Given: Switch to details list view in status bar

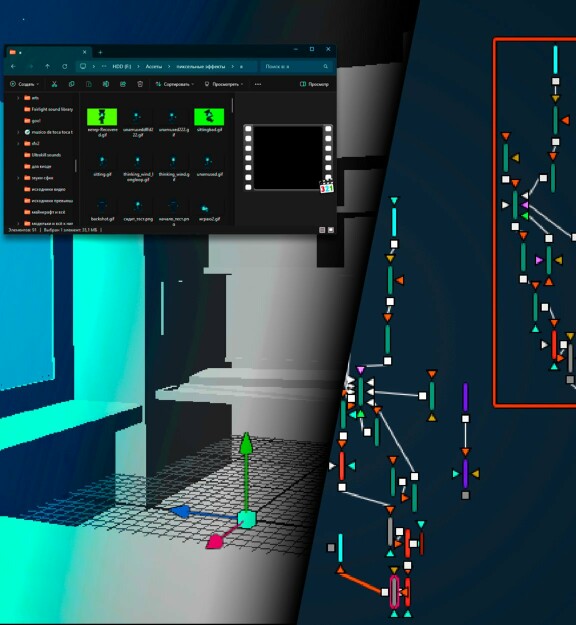Looking at the screenshot, I should pyautogui.click(x=322, y=230).
